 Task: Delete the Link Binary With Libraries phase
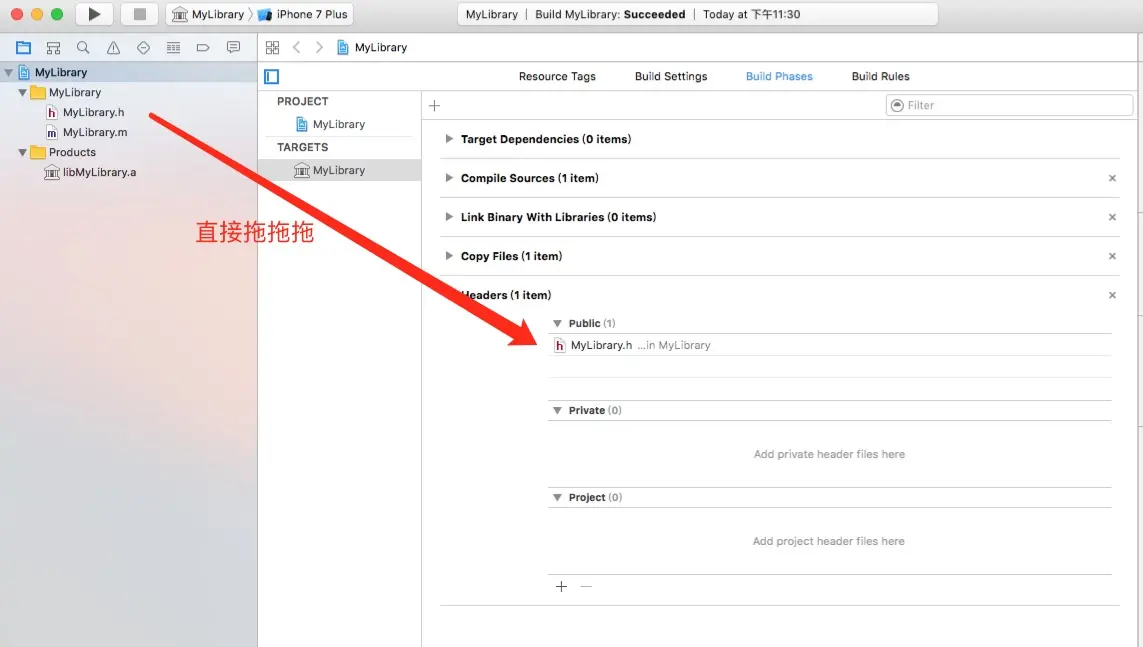pyautogui.click(x=1112, y=217)
